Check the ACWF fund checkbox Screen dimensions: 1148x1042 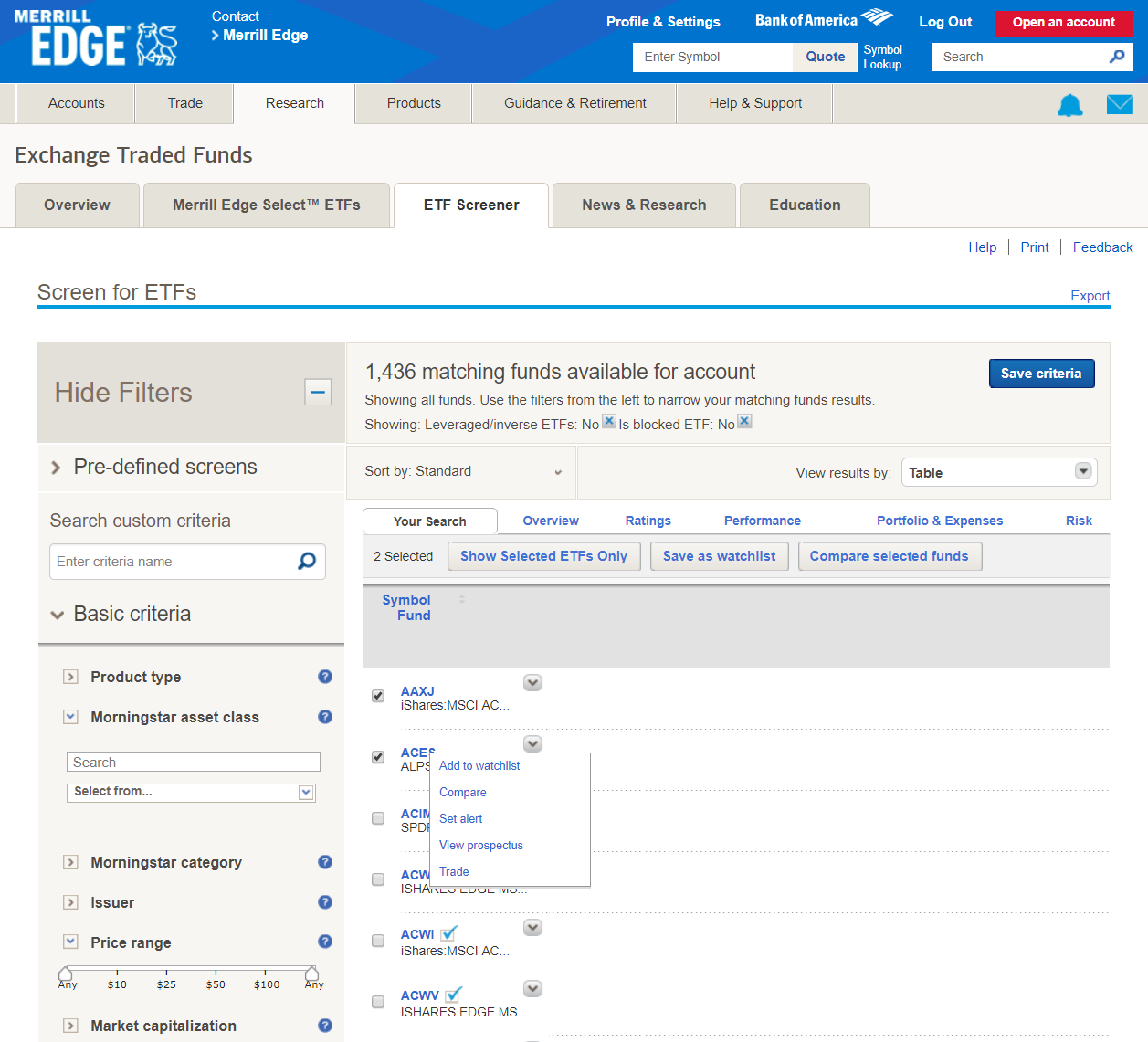378,879
